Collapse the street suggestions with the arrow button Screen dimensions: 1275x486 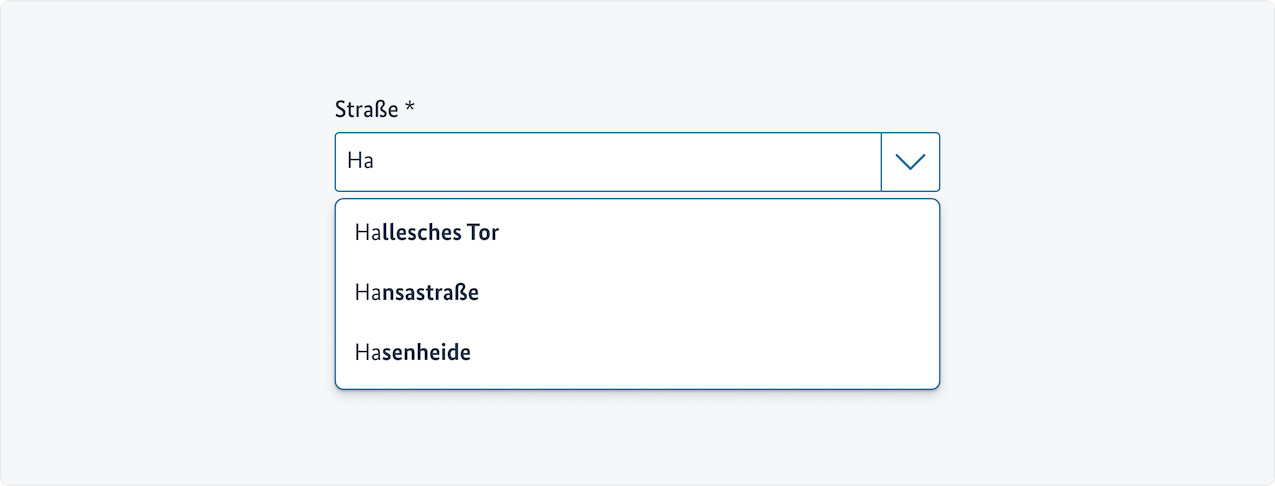coord(910,162)
